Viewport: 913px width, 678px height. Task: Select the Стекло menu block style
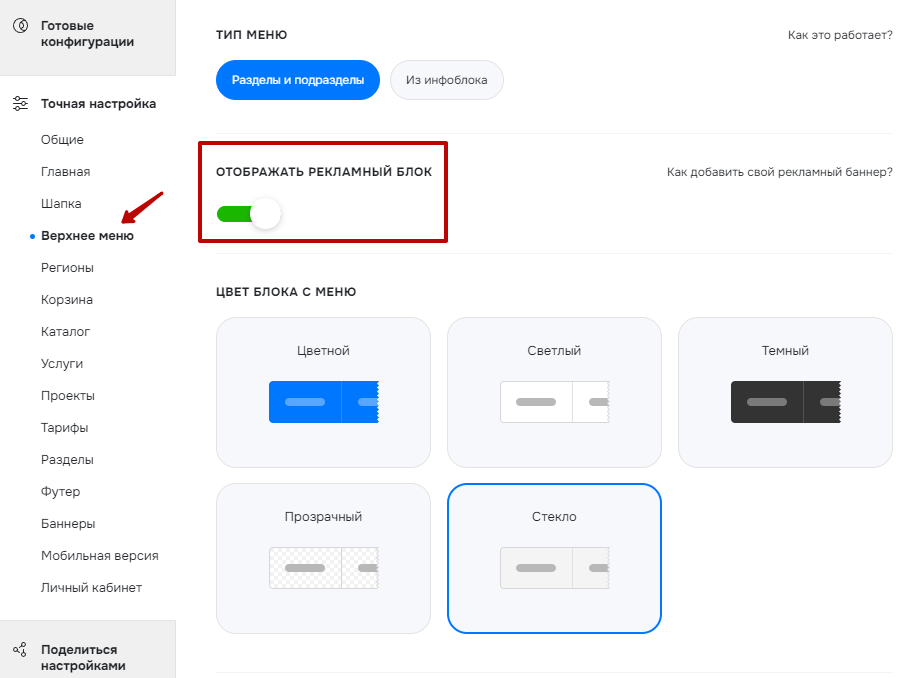554,558
